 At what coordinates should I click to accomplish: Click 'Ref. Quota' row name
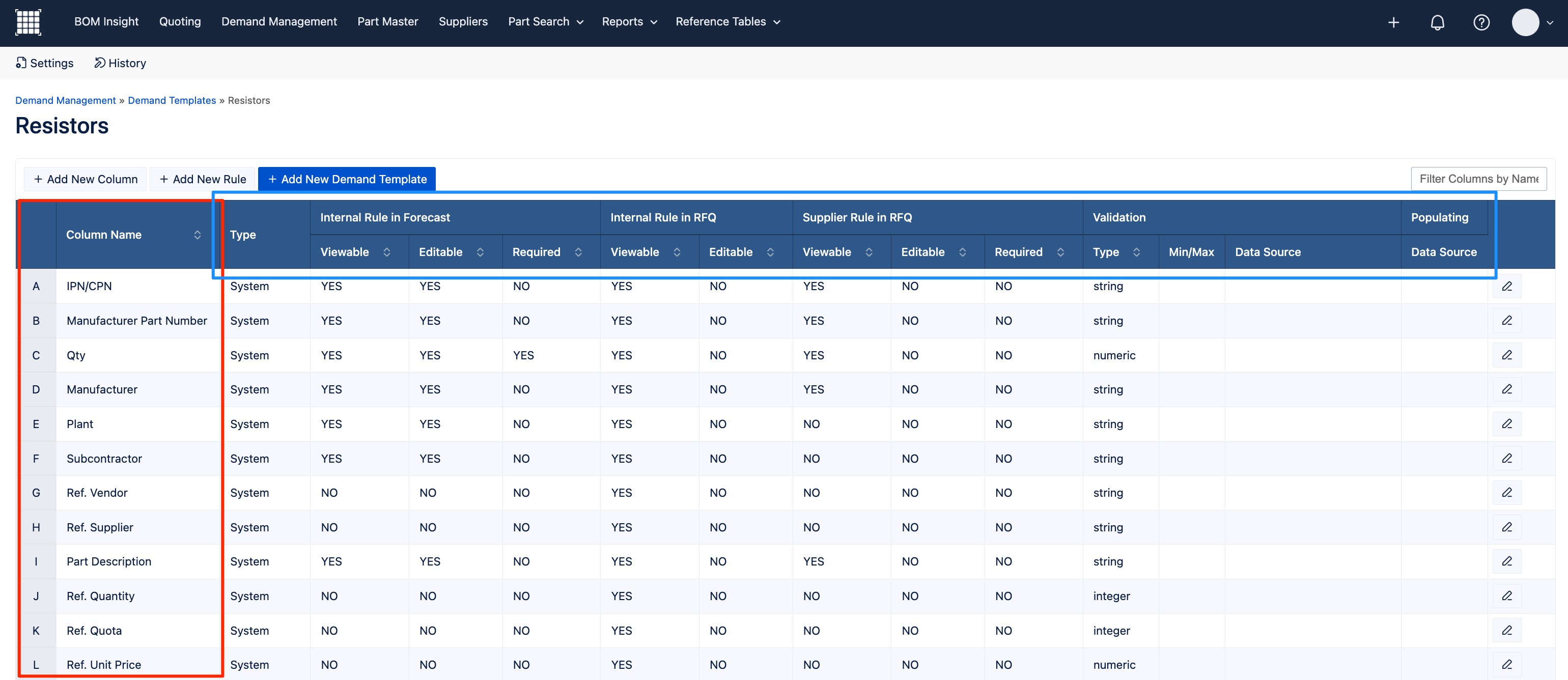coord(94,631)
